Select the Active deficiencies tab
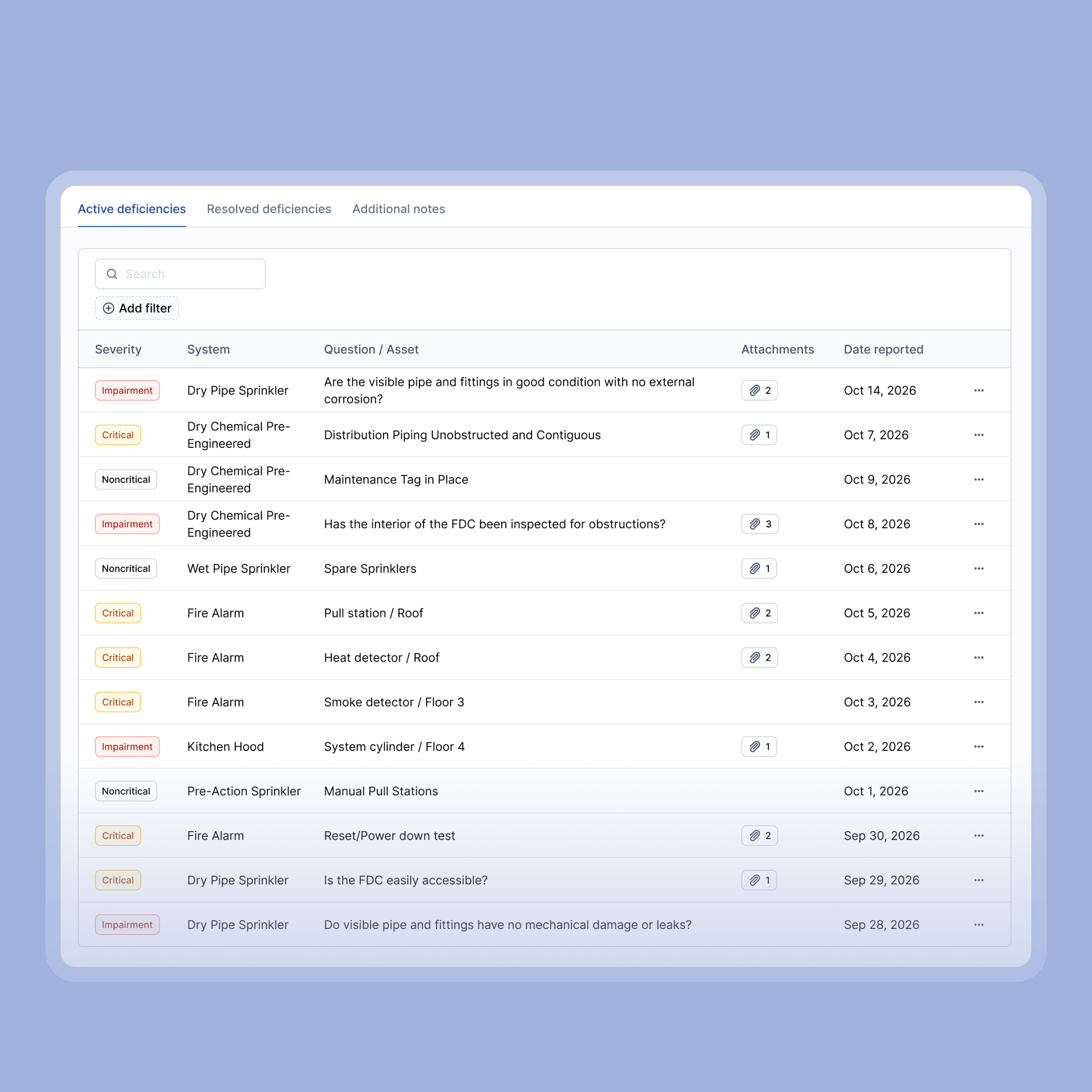The height and width of the screenshot is (1092, 1092). point(132,209)
